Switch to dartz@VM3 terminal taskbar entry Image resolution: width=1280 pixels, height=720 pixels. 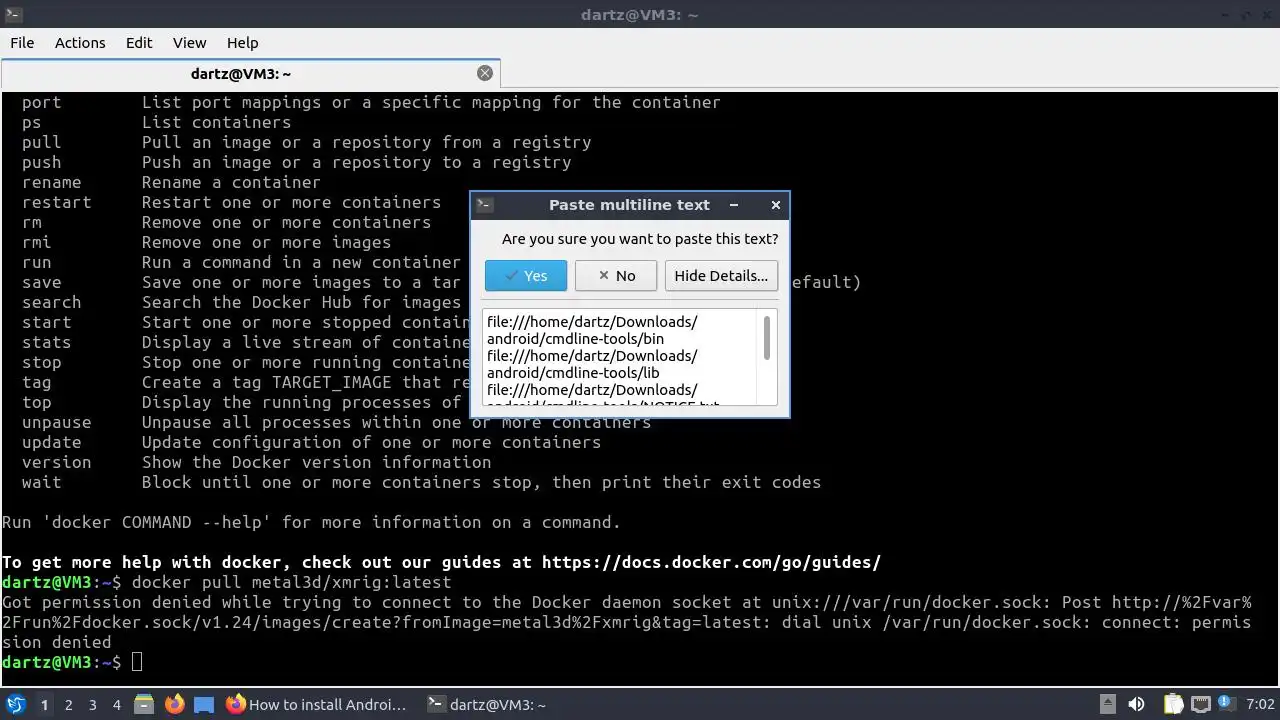(487, 704)
